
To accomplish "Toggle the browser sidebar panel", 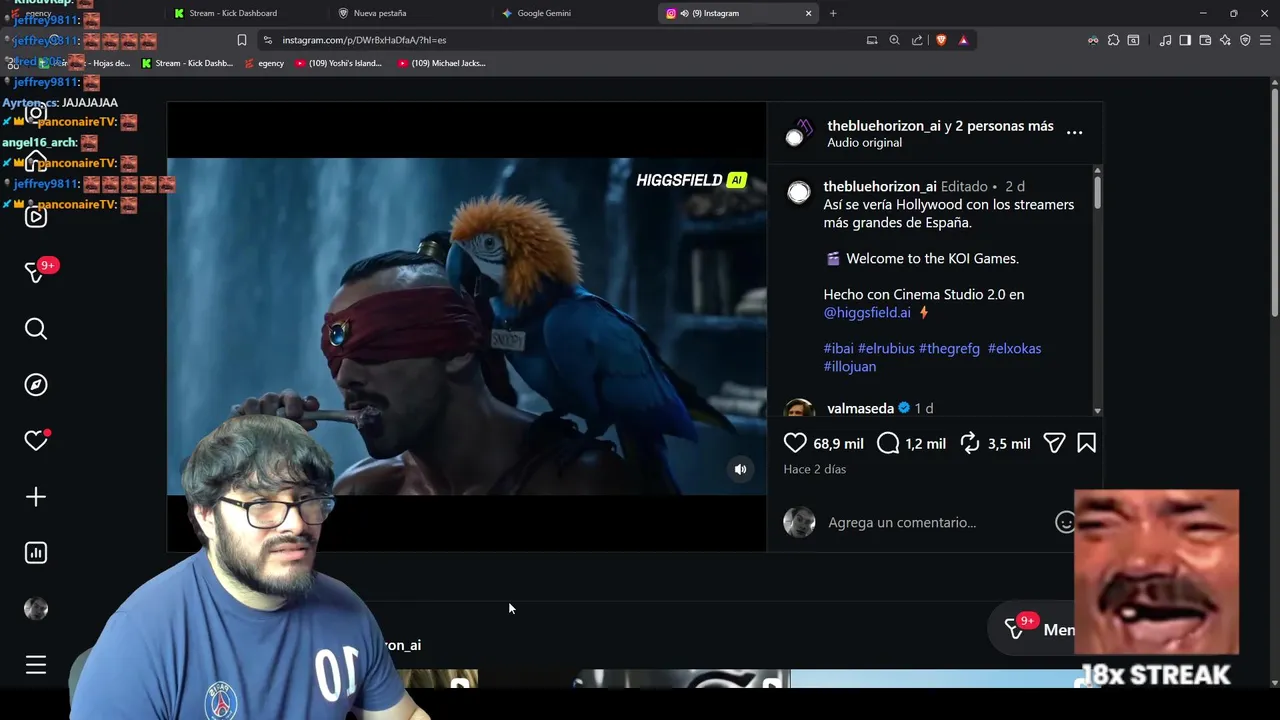I will click(x=1185, y=40).
